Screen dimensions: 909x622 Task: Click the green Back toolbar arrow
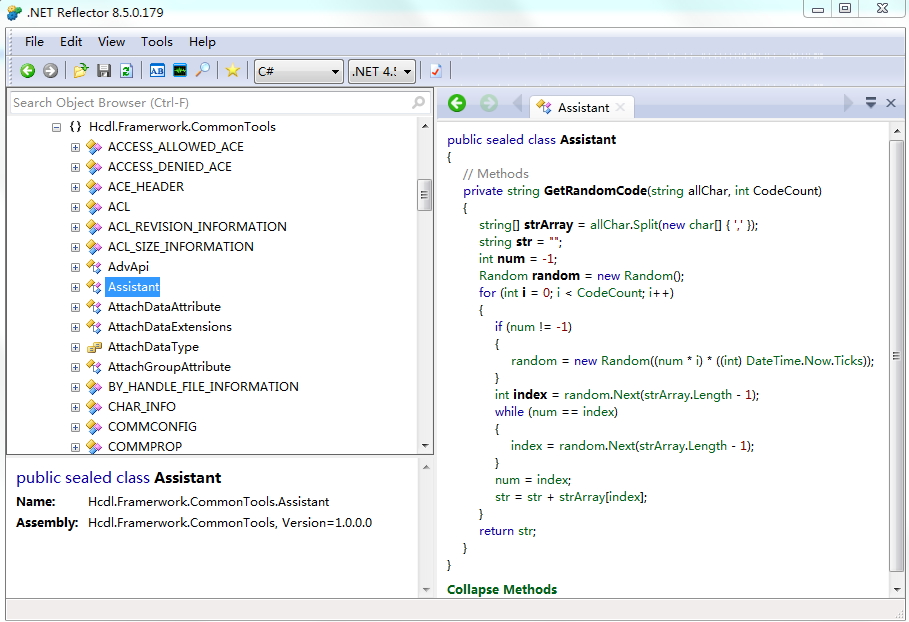point(27,71)
